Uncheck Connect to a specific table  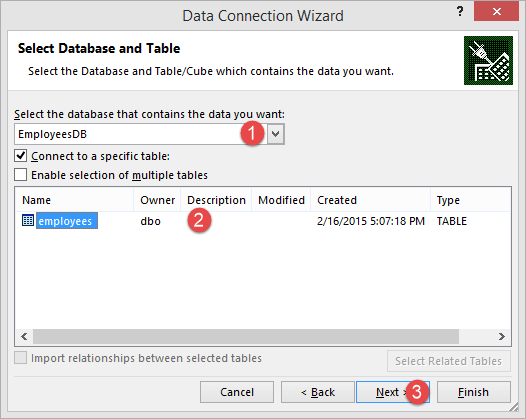point(20,156)
